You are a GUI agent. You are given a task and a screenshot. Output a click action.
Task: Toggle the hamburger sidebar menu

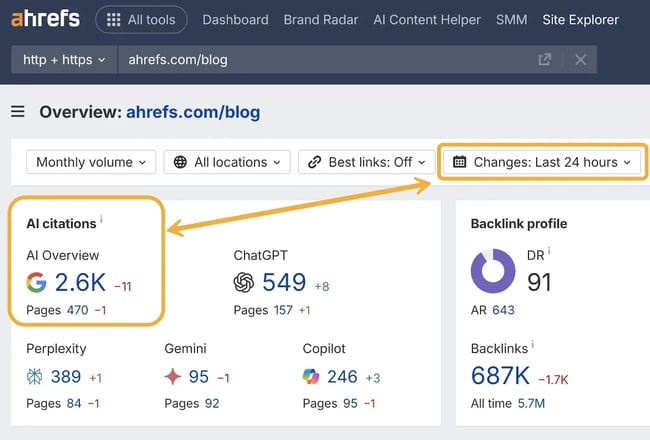tap(17, 112)
